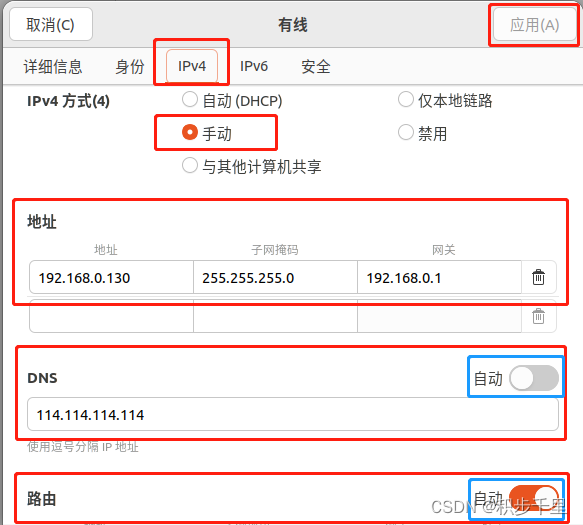The image size is (583, 525).
Task: Click the 应用(A) button
Action: click(534, 25)
